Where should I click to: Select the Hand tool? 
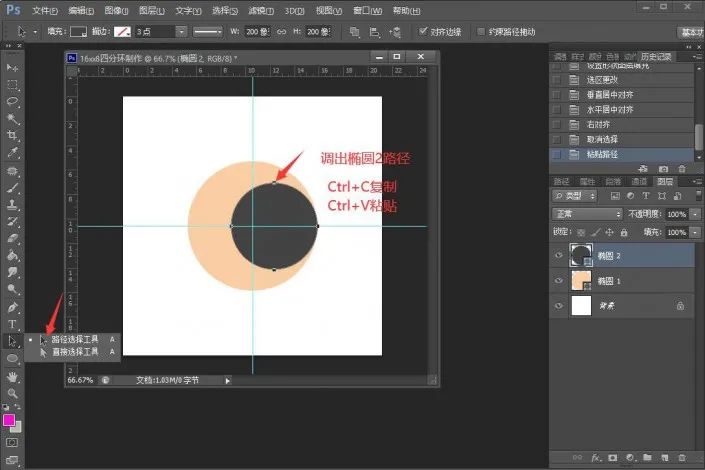(x=12, y=377)
